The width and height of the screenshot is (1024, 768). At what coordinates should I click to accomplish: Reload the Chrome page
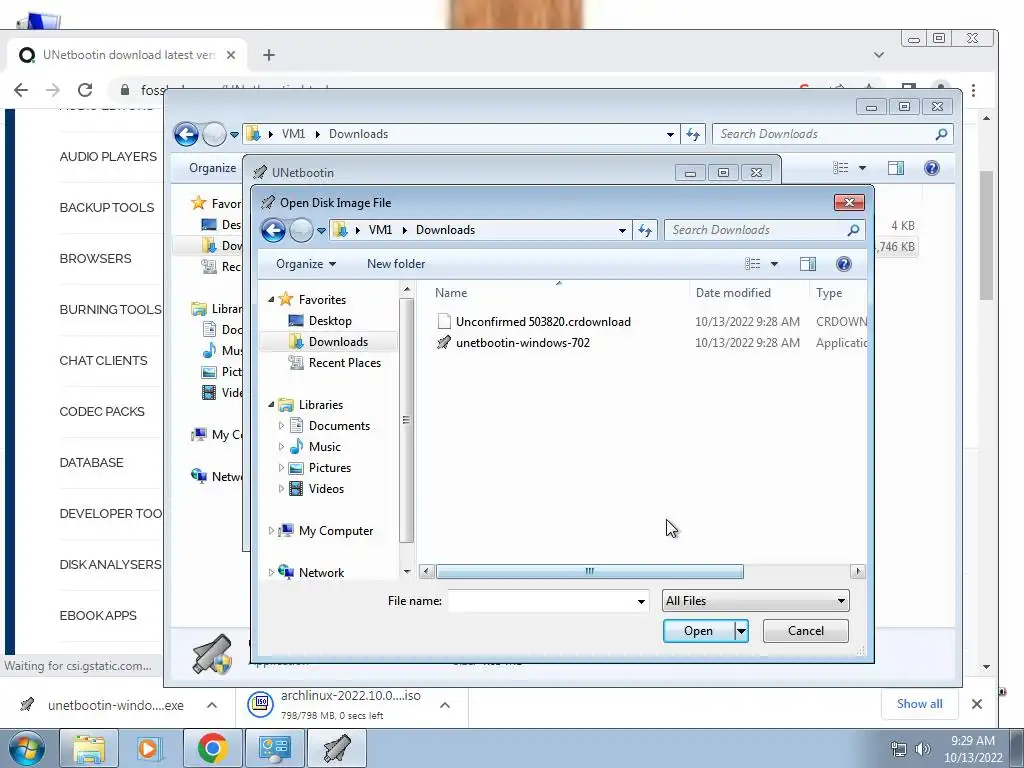pos(85,90)
